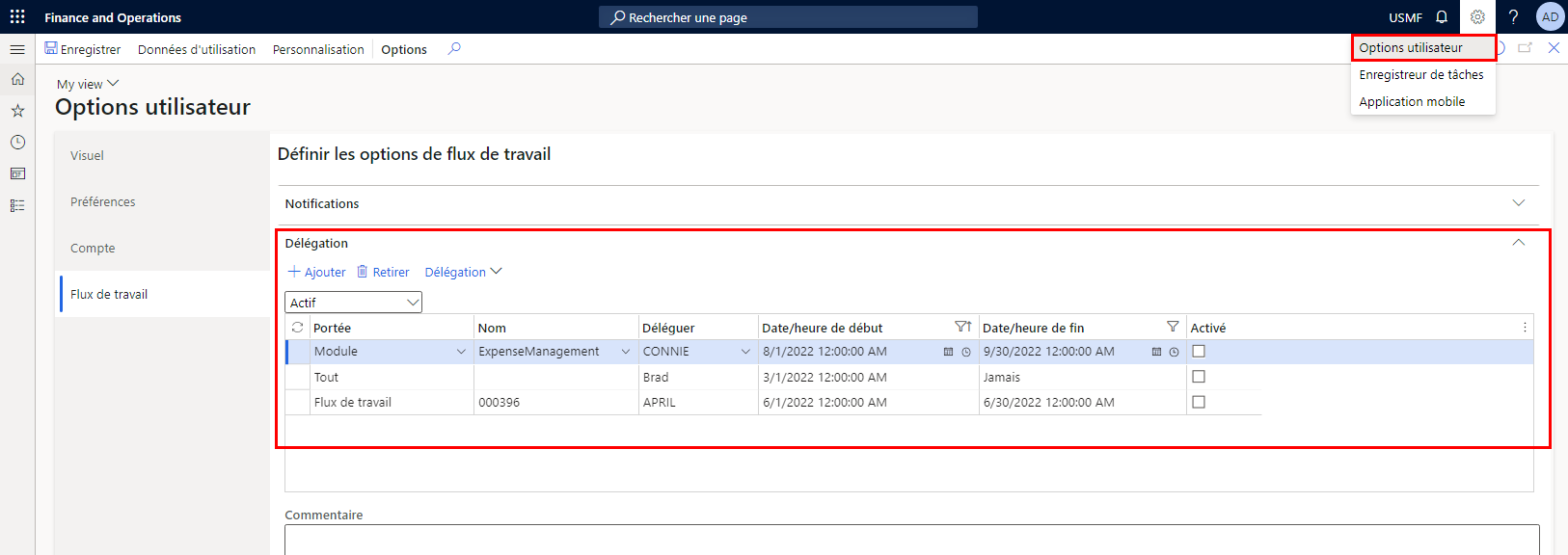Click the Retirer button

pyautogui.click(x=383, y=272)
